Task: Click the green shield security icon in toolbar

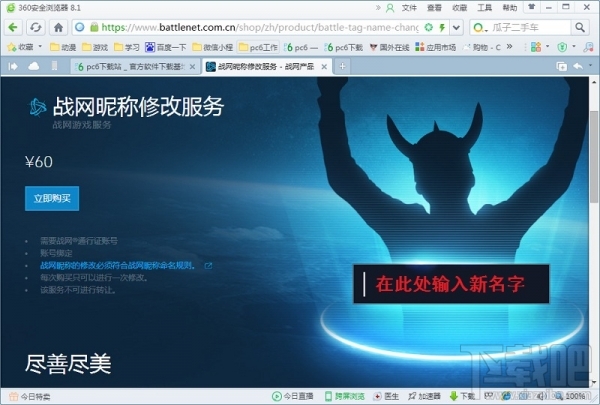Action: click(x=562, y=47)
